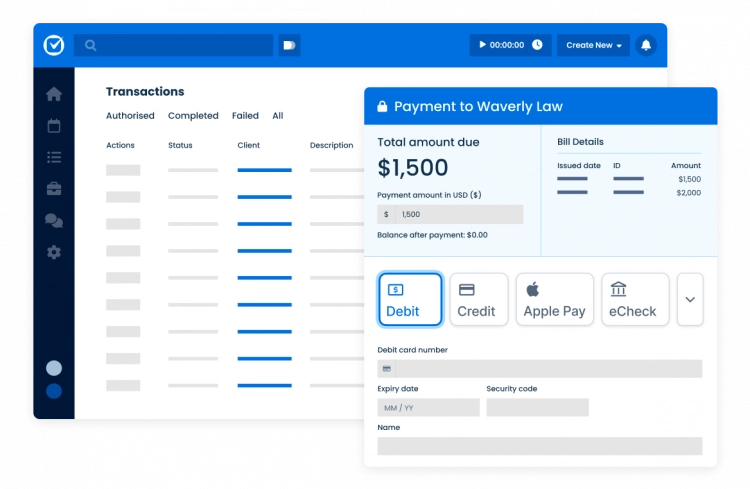Viewport: 750px width, 489px height.
Task: Click the notification bell icon
Action: click(646, 45)
